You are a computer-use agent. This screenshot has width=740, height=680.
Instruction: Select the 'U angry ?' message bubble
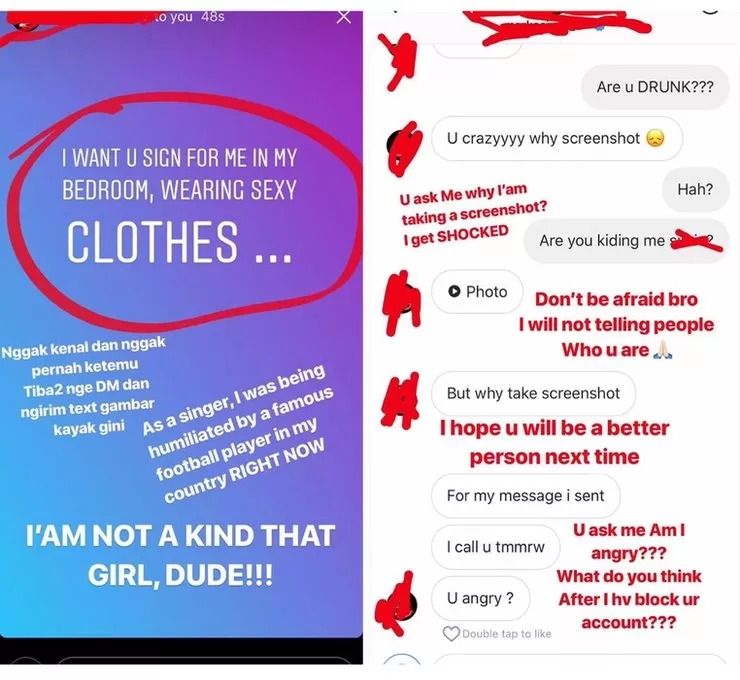coord(480,598)
